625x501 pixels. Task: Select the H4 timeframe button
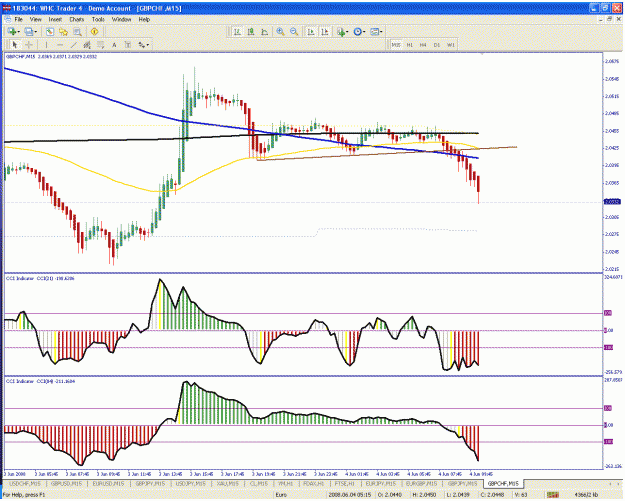click(x=423, y=45)
